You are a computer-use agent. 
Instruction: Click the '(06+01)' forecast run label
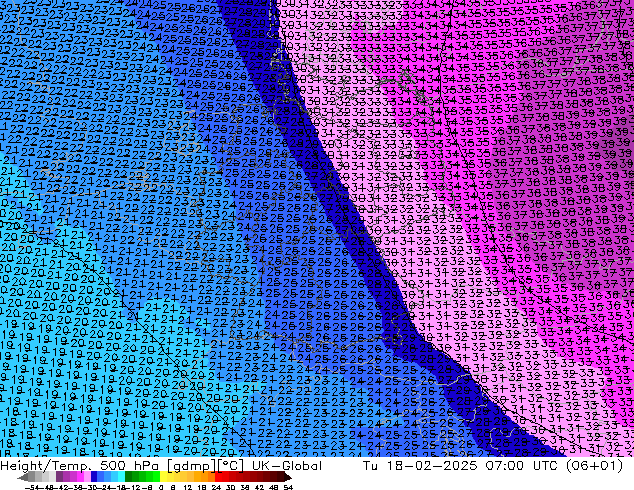594,466
